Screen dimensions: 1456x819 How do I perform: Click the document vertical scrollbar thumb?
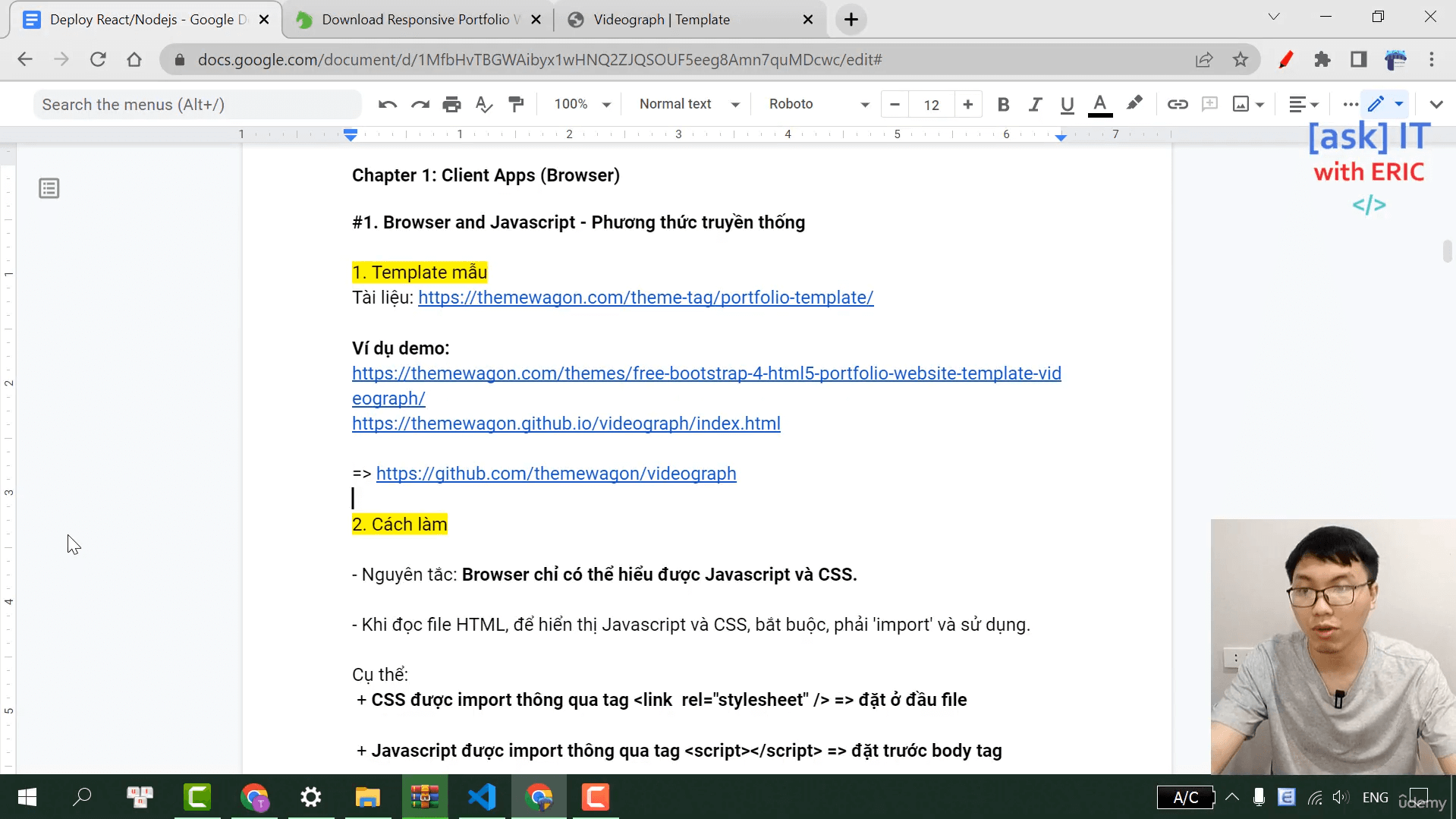pyautogui.click(x=1447, y=251)
